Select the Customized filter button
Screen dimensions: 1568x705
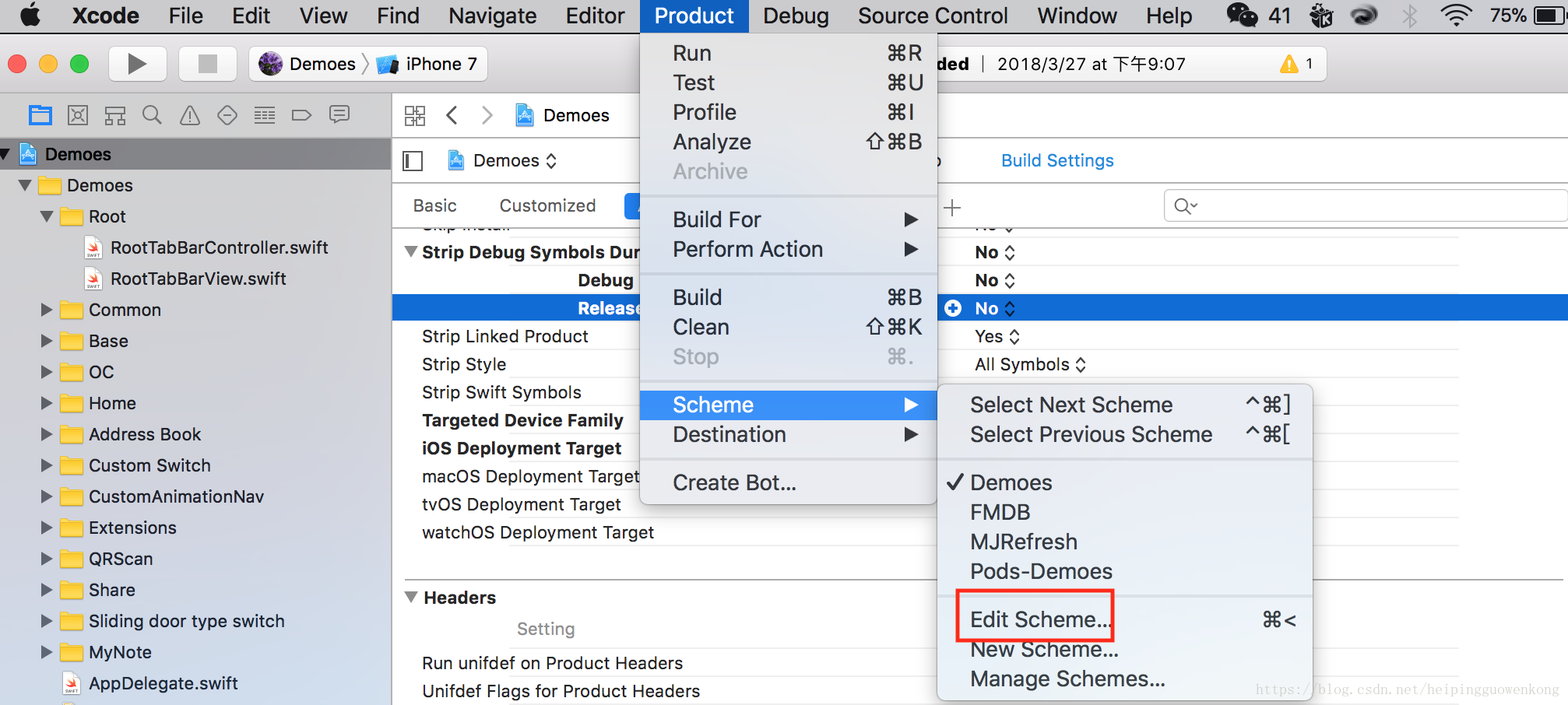(x=547, y=205)
